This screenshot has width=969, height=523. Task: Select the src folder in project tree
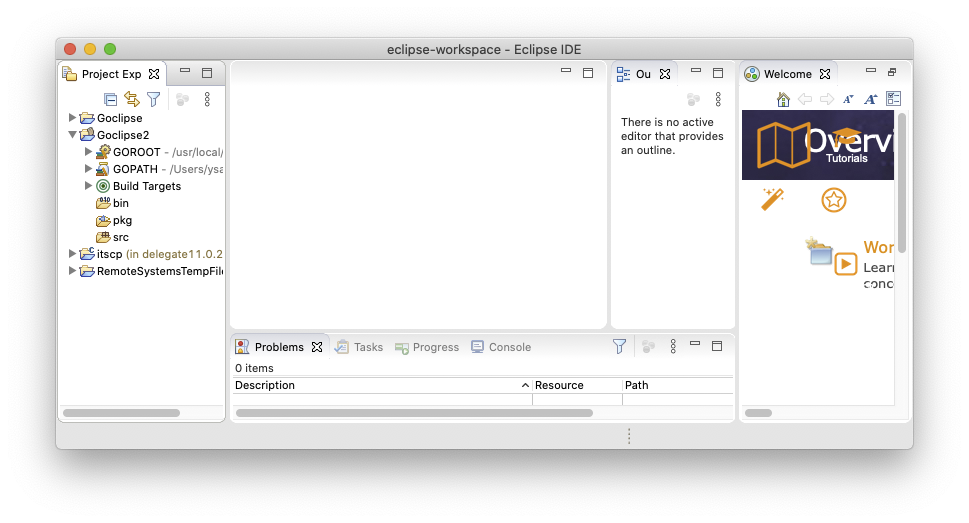pos(120,237)
